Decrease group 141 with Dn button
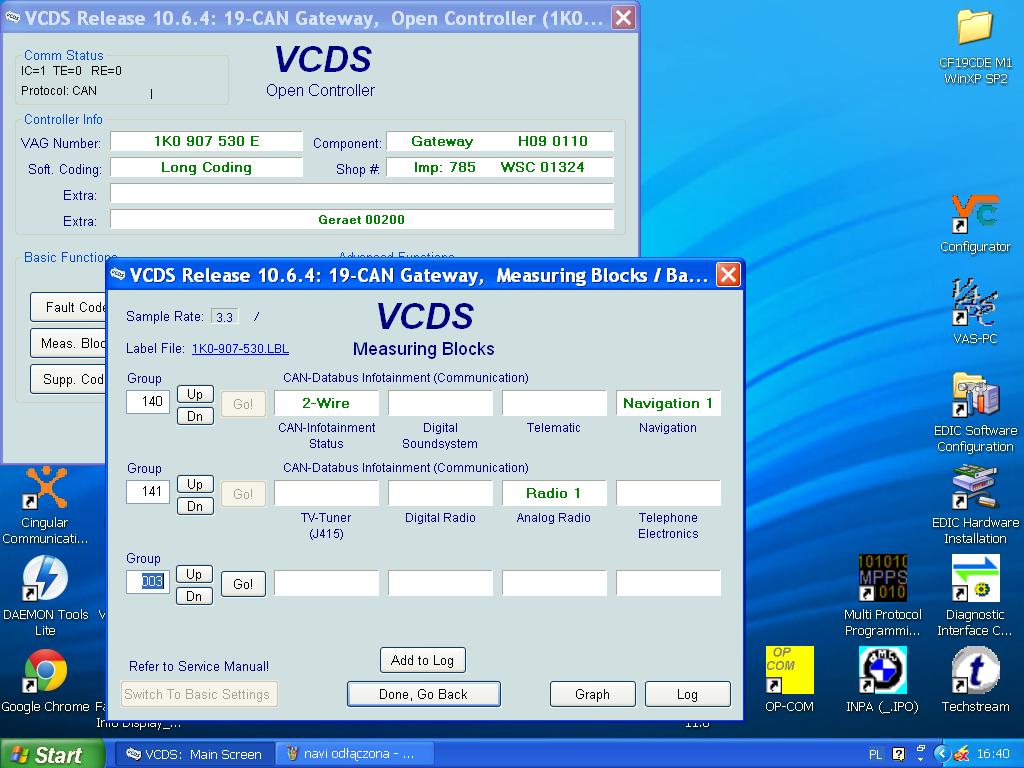Screen dimensions: 1024x768 pos(195,506)
